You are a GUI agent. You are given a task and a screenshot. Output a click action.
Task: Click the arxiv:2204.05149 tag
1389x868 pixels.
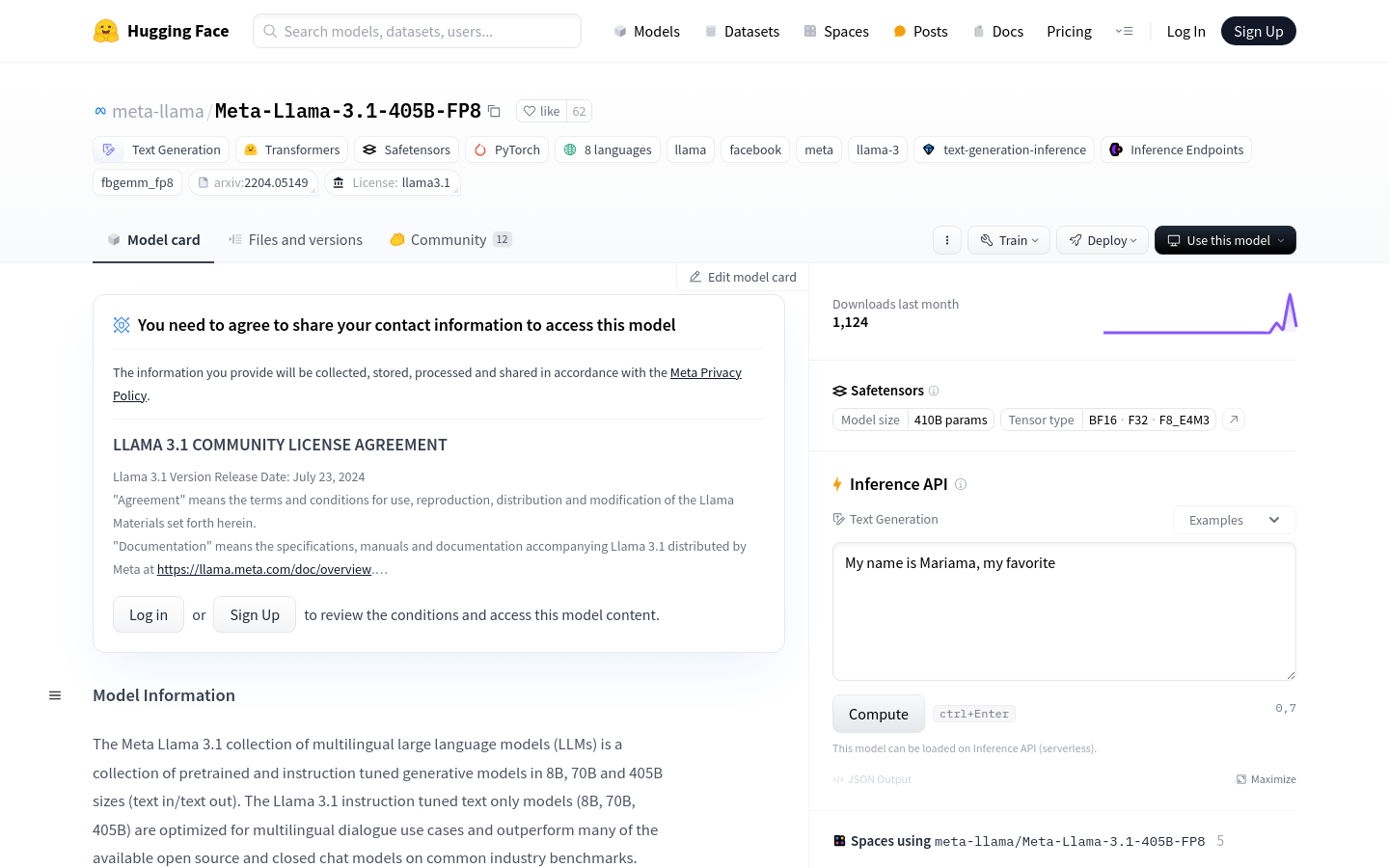(253, 182)
